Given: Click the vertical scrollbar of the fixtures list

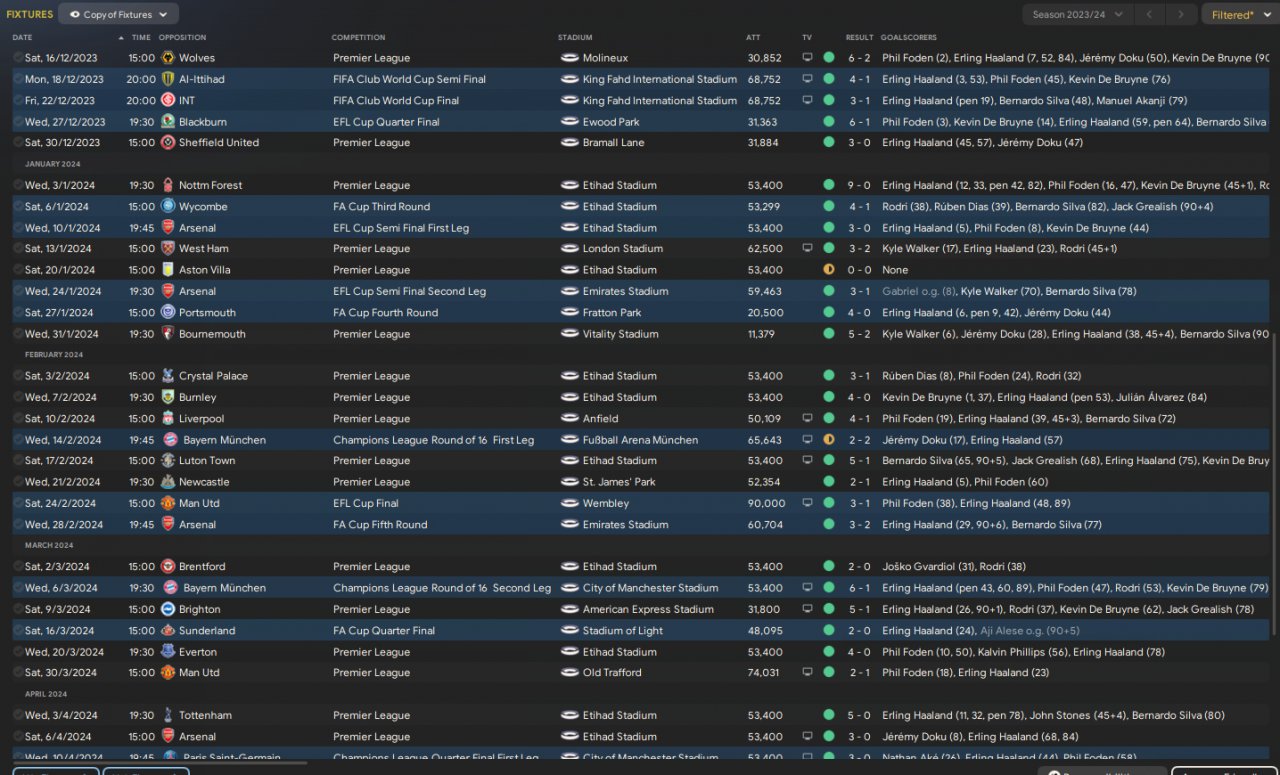Looking at the screenshot, I should 1275,485.
